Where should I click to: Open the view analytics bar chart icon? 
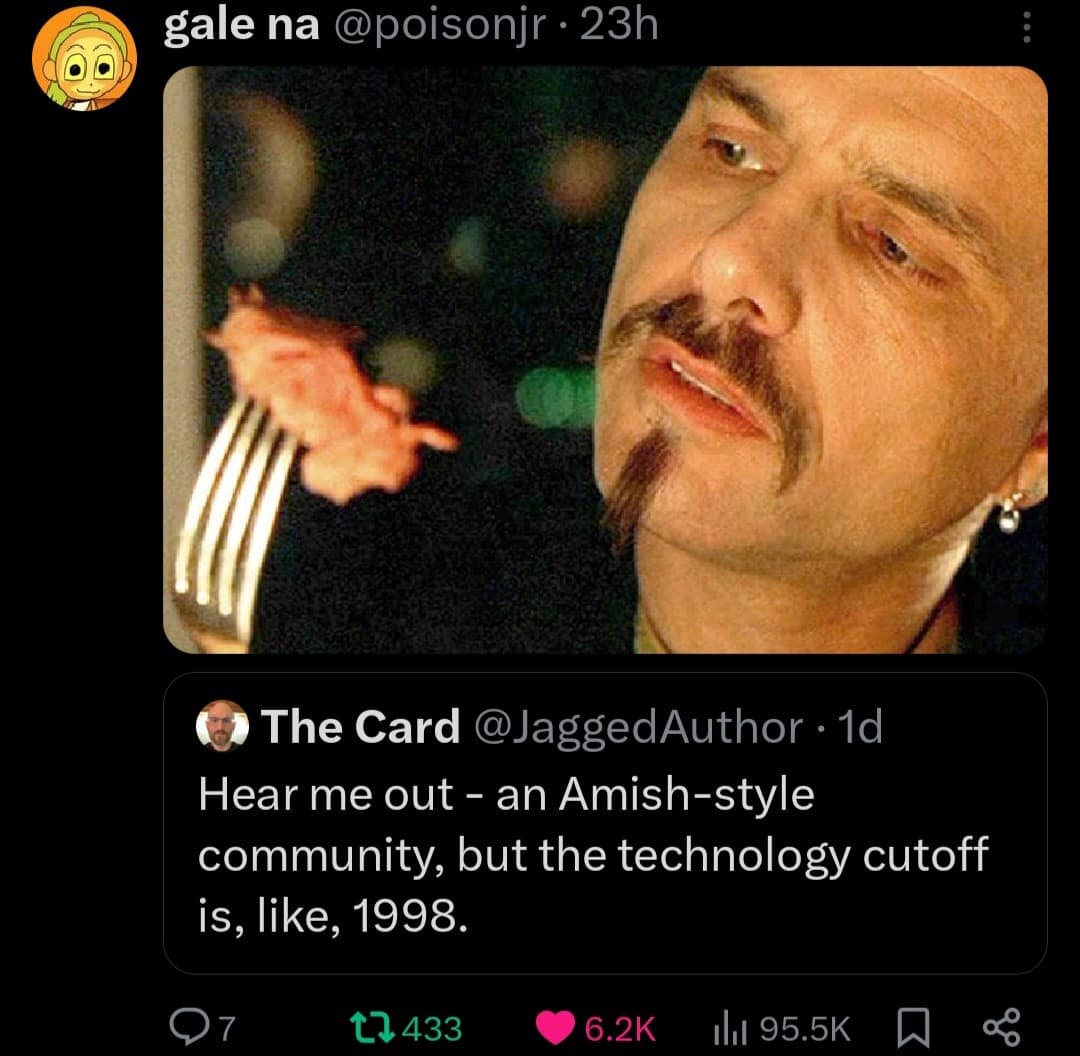click(x=731, y=1028)
